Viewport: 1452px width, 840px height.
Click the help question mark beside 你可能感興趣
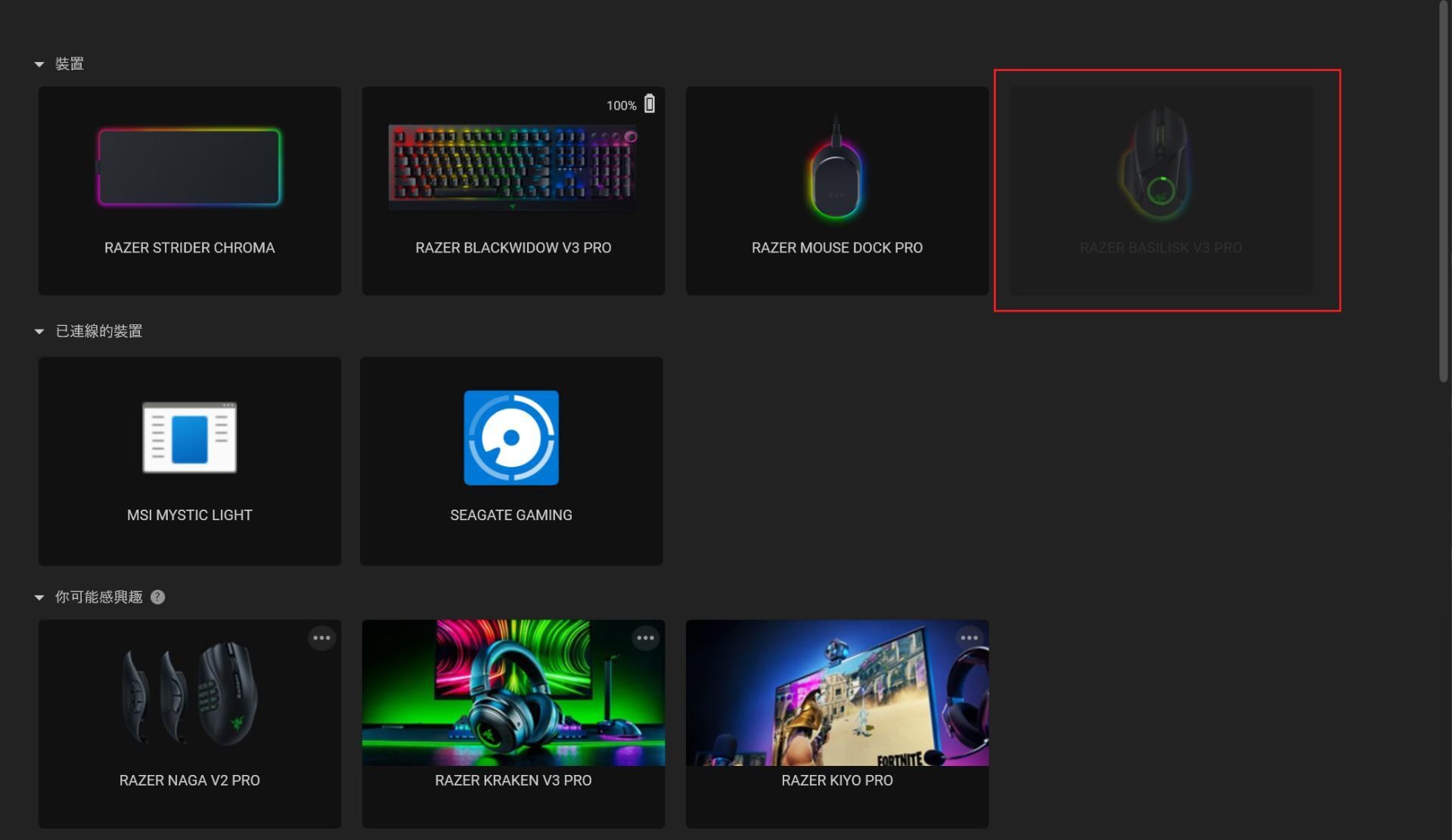click(x=157, y=597)
